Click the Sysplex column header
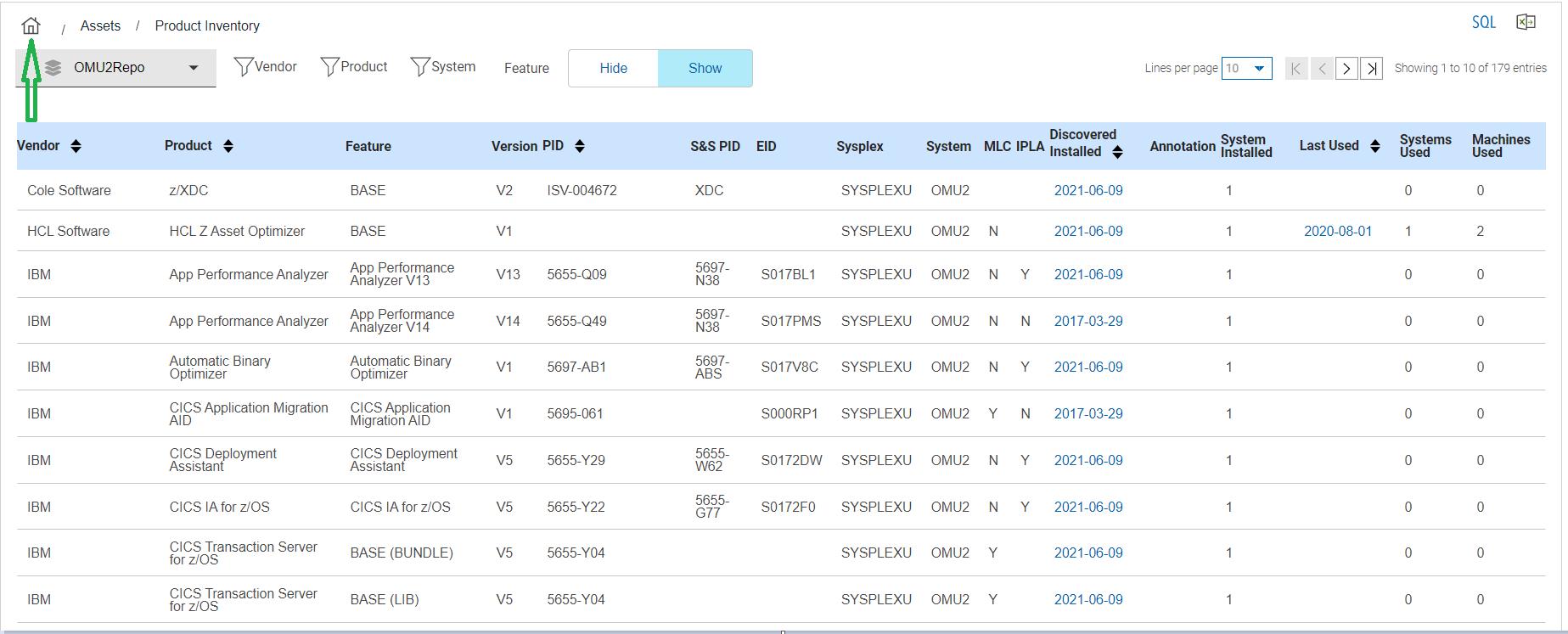The width and height of the screenshot is (1568, 634). point(859,146)
